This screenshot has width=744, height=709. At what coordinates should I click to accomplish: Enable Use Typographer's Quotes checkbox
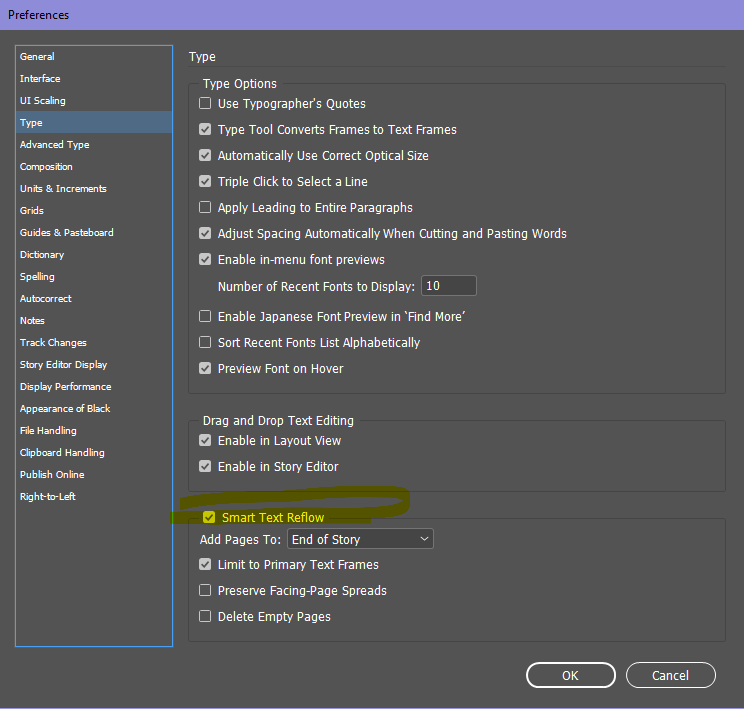(205, 104)
